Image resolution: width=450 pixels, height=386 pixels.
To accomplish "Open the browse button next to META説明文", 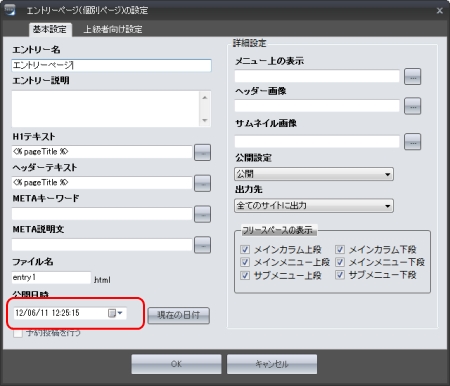I will (202, 245).
